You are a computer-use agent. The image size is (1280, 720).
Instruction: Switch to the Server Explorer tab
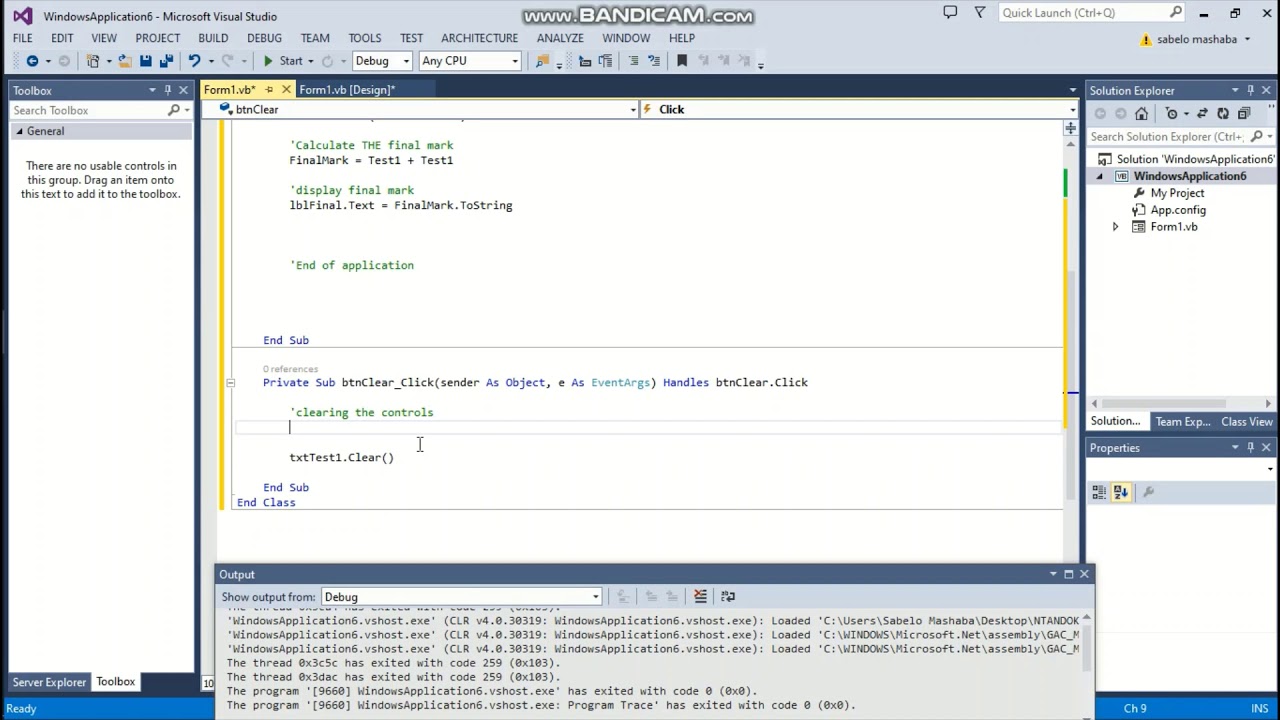pyautogui.click(x=49, y=682)
